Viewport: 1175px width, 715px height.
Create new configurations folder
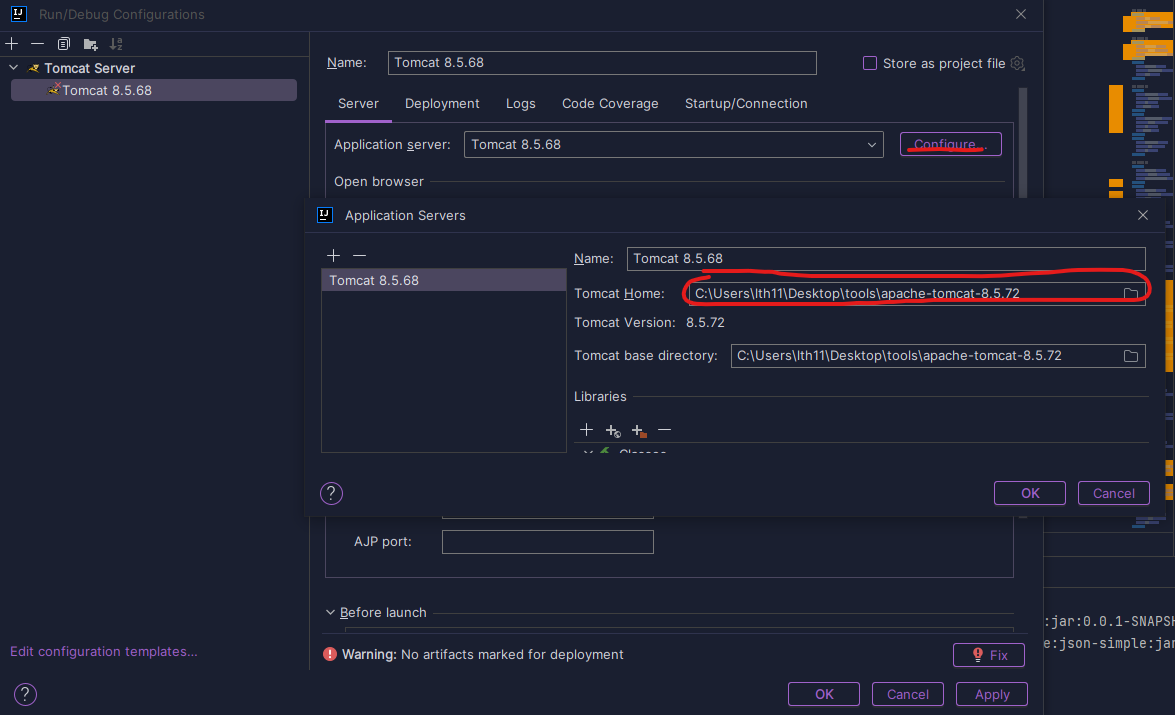click(91, 44)
